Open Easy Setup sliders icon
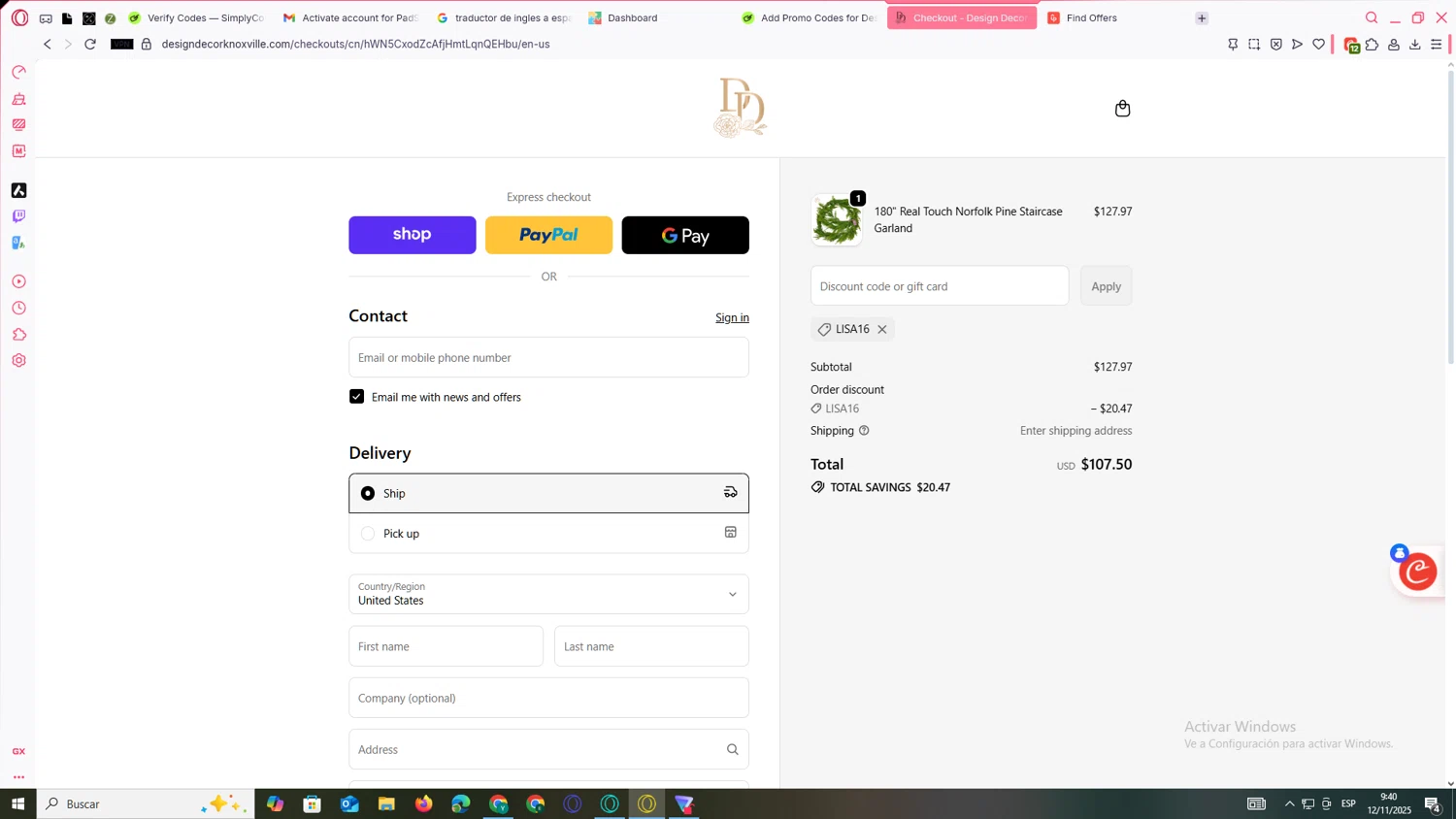Viewport: 1456px width, 819px height. [1437, 45]
